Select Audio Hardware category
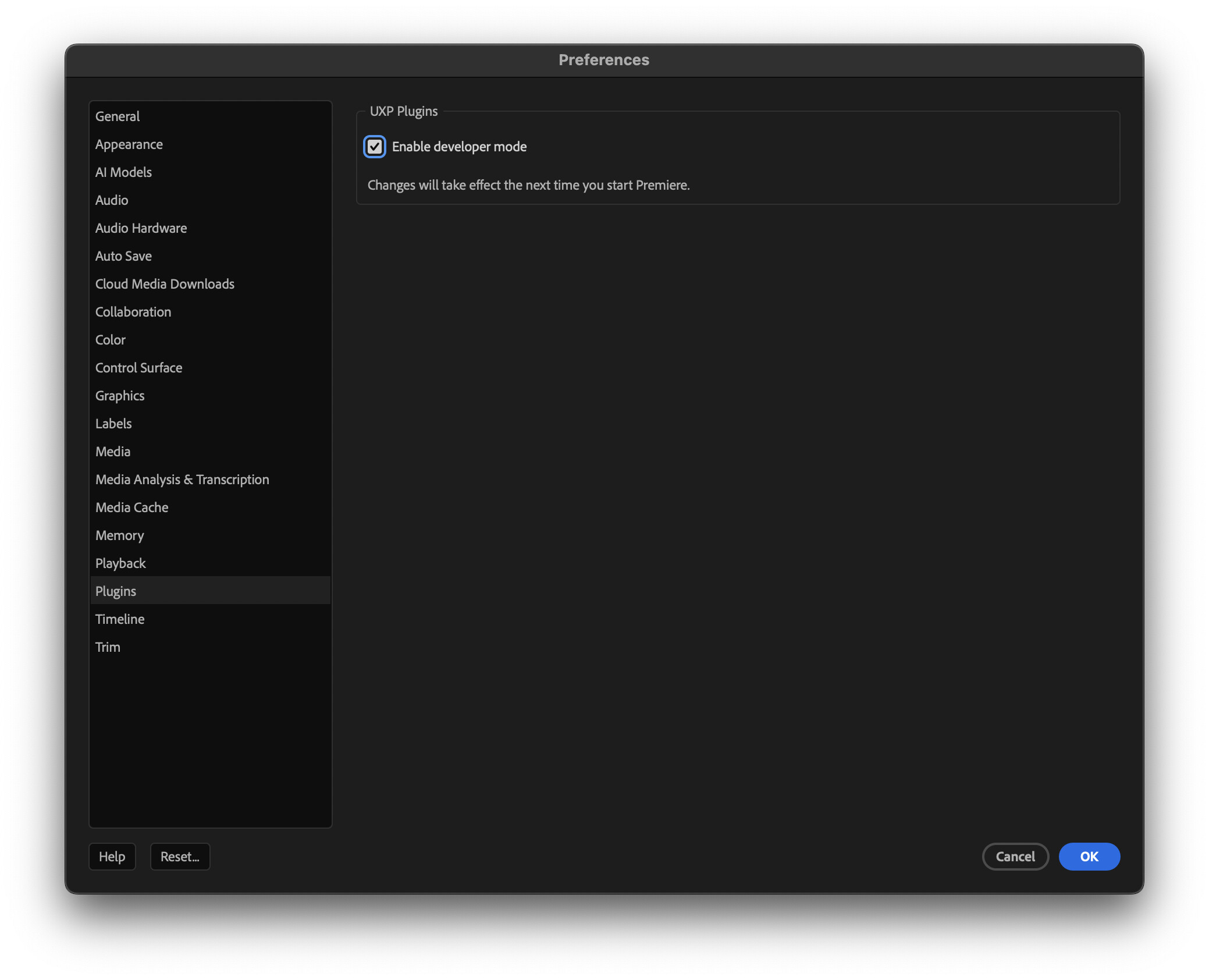 point(141,228)
